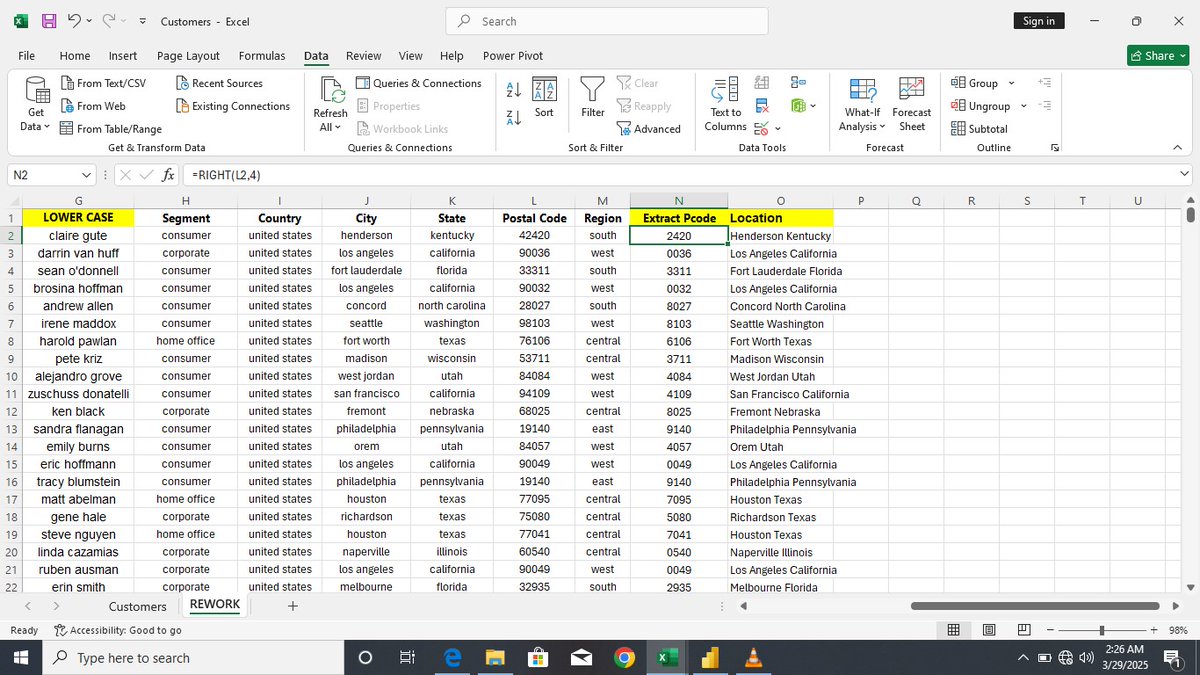This screenshot has width=1200, height=675.
Task: Expand the Data Validation dropdown arrow
Action: tap(778, 129)
